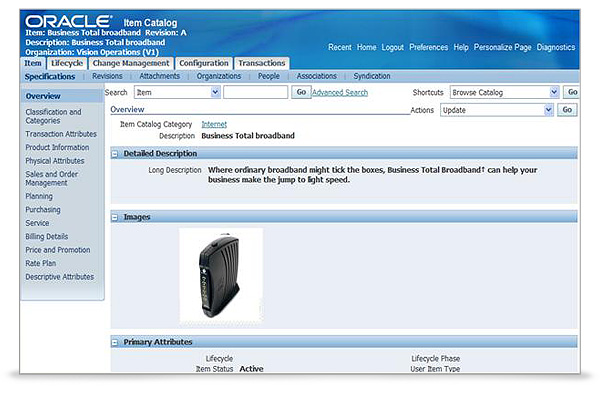Select the Attachments subtab
Viewport: 600px width, 400px height.
point(160,76)
